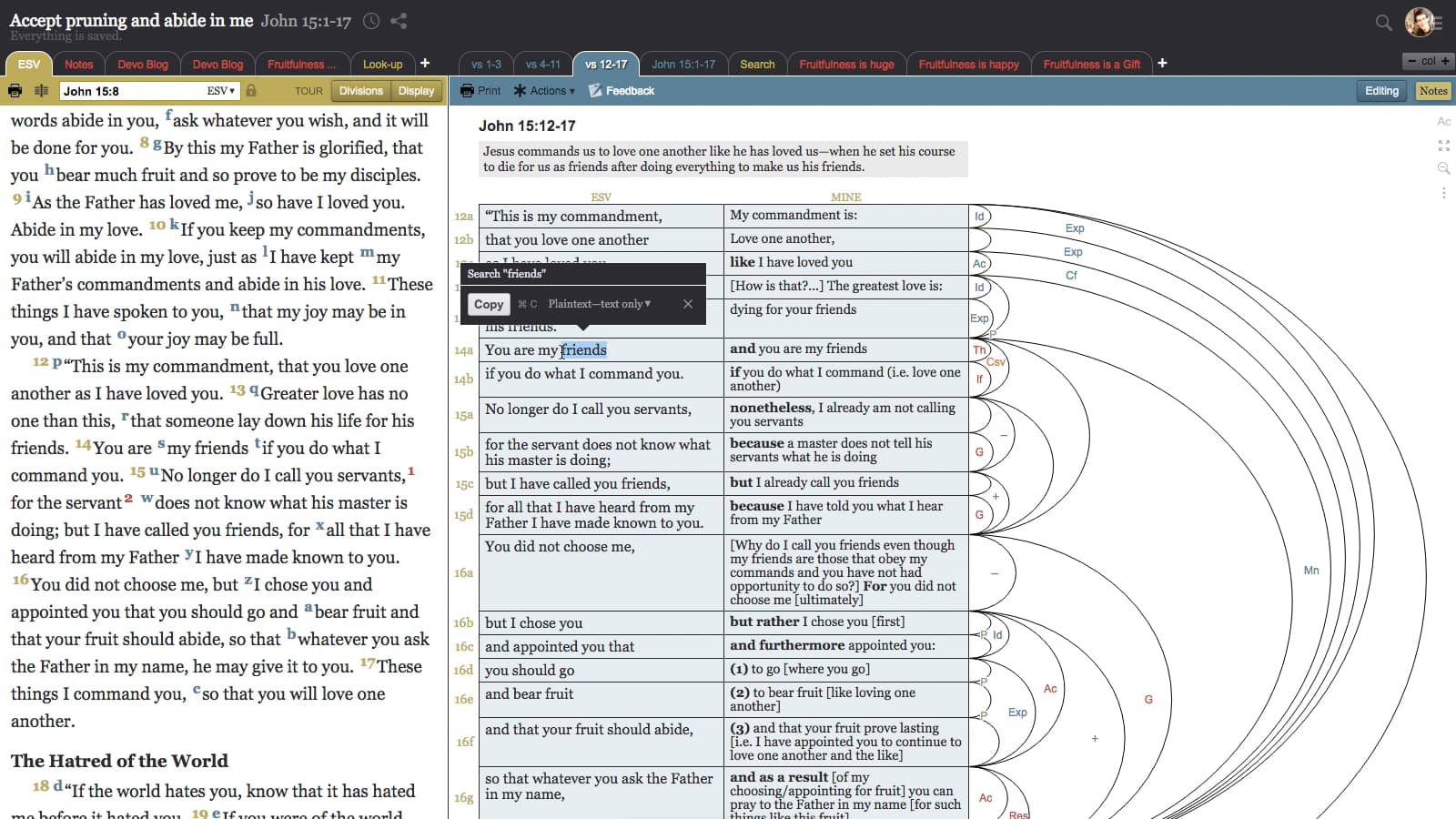Toggle the lock icon beside ESV selector
The image size is (1456, 819).
[251, 91]
